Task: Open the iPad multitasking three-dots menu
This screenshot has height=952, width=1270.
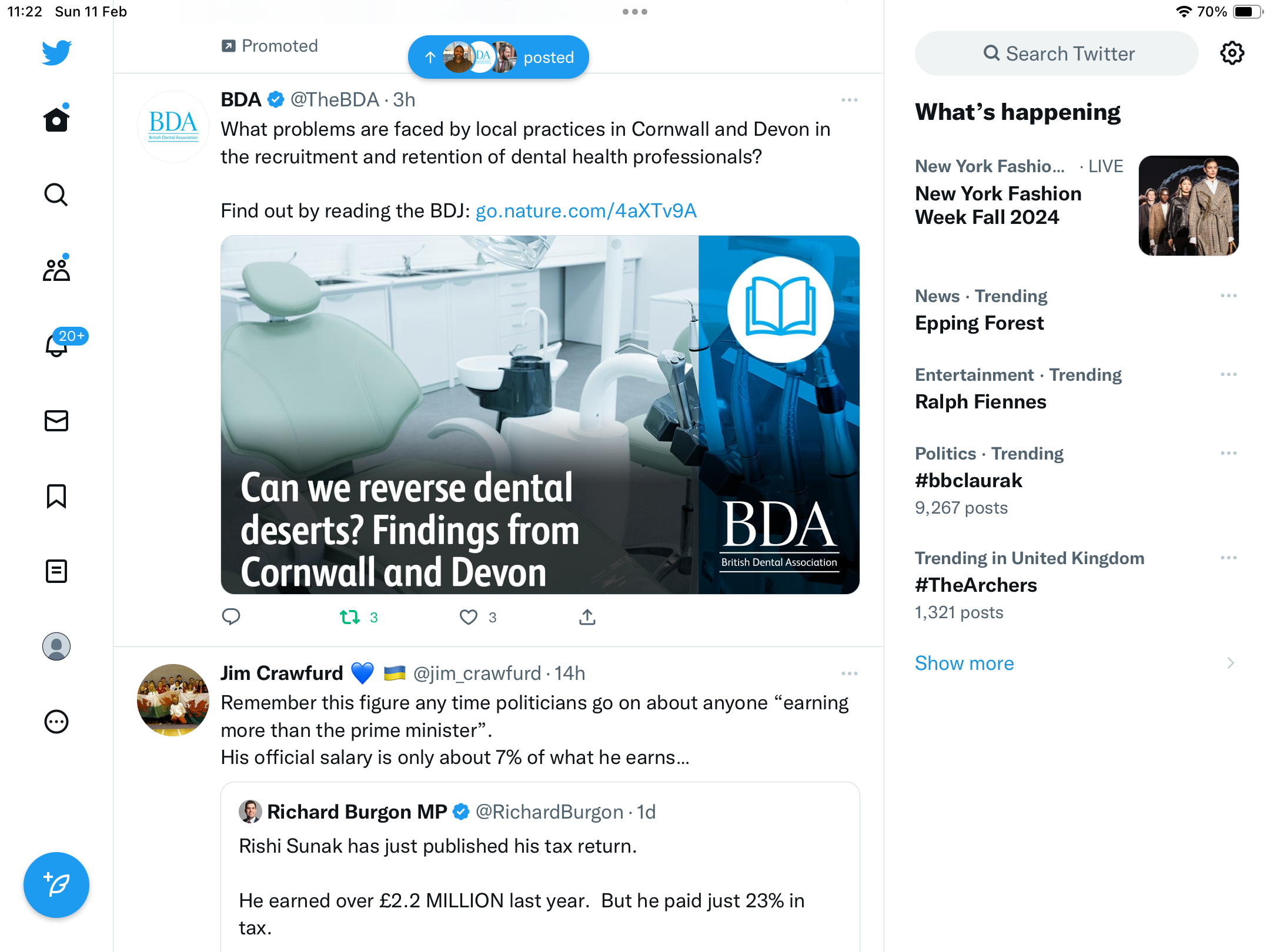Action: pyautogui.click(x=635, y=12)
